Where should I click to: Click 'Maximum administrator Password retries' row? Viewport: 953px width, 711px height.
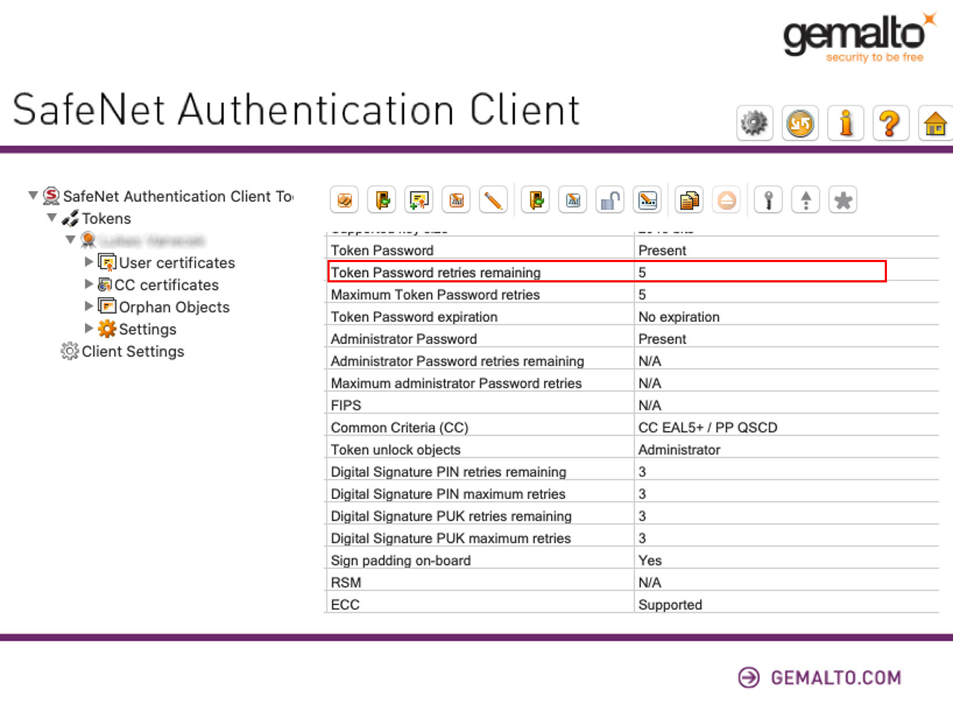632,383
